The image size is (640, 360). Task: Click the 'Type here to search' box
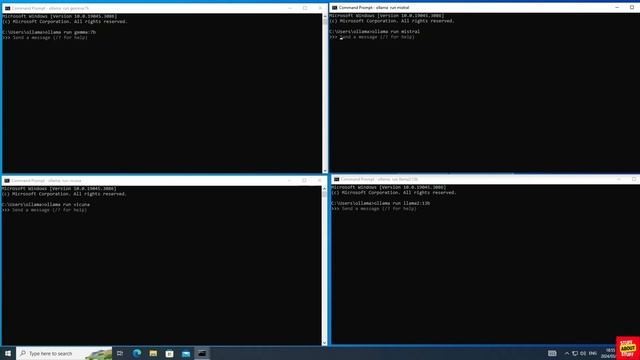(x=64, y=353)
